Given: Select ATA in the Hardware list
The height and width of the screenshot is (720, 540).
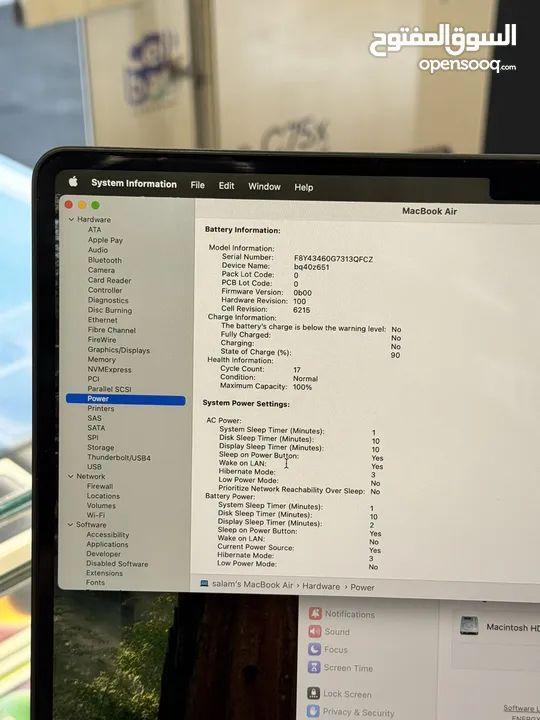Looking at the screenshot, I should (95, 230).
